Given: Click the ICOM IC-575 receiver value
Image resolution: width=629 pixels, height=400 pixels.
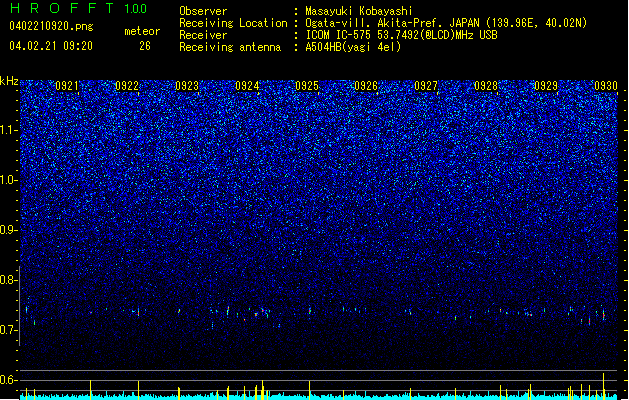Looking at the screenshot, I should click(401, 35).
